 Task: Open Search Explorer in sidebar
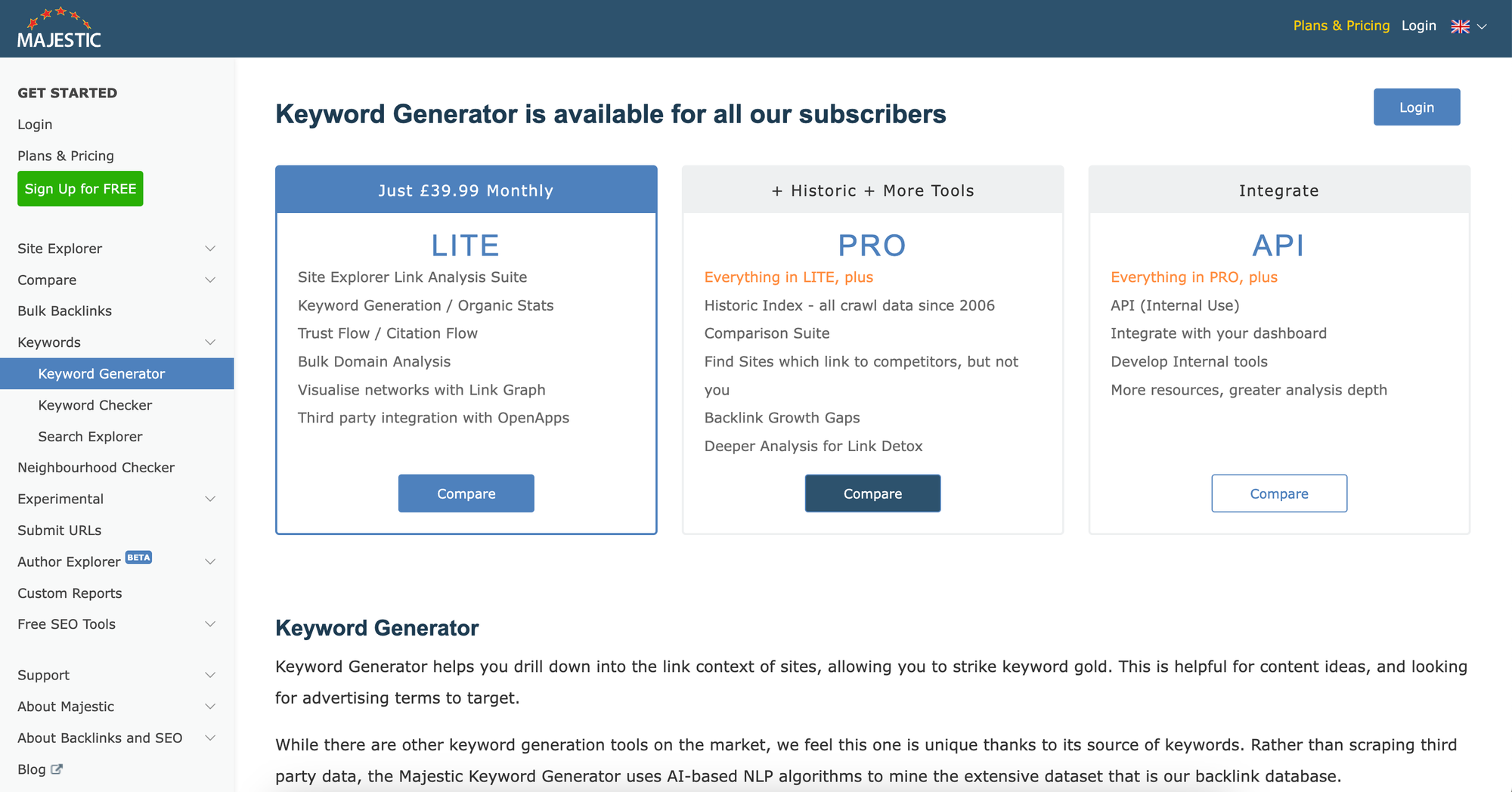tap(90, 437)
